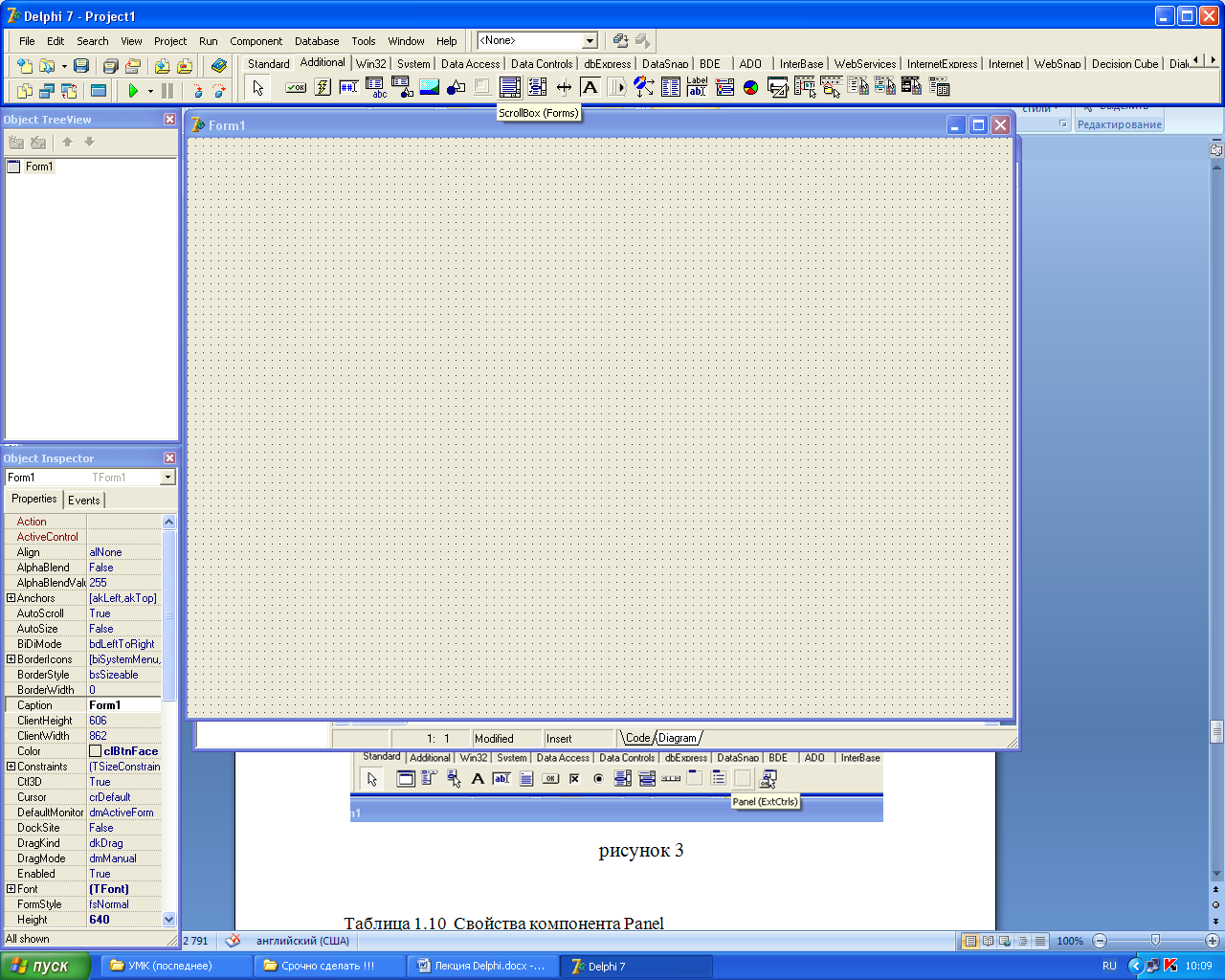Select the LabeledEdit component

(698, 88)
